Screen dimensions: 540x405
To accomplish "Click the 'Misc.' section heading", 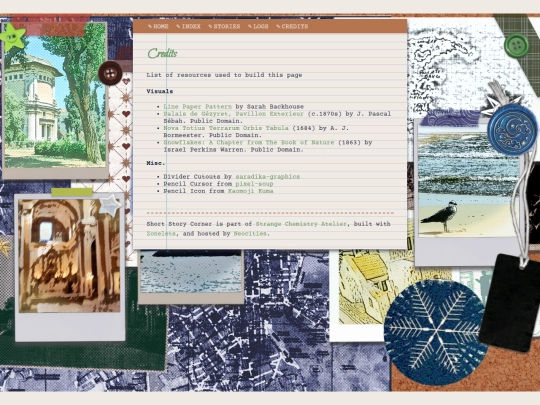I will tap(156, 163).
